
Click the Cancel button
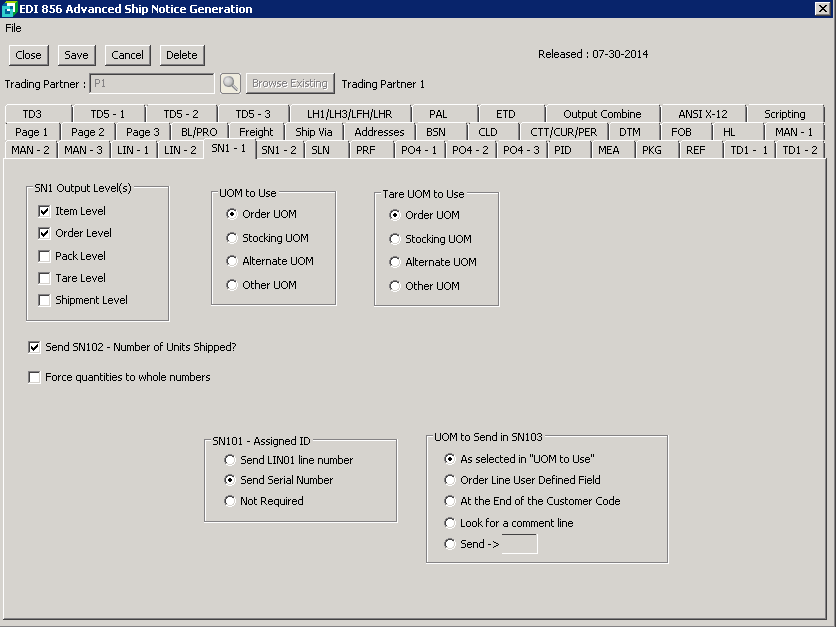127,55
